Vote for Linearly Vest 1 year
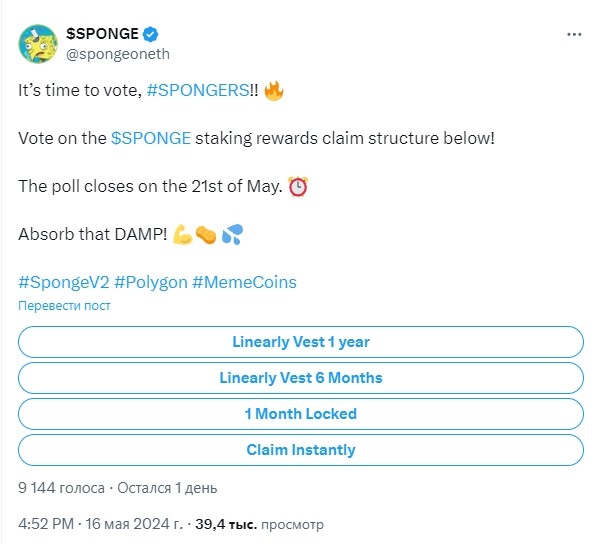This screenshot has width=598, height=544. (301, 342)
